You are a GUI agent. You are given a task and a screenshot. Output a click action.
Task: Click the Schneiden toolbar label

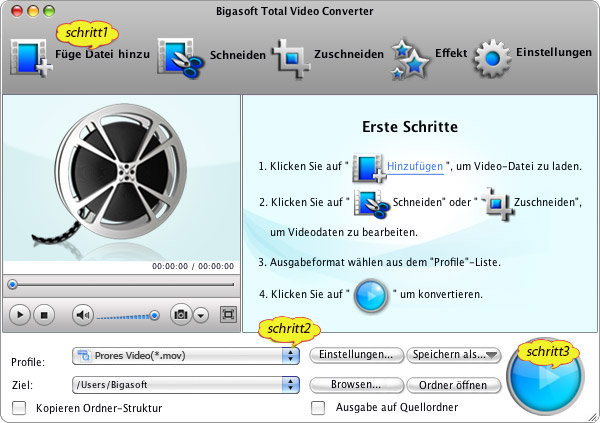click(238, 55)
